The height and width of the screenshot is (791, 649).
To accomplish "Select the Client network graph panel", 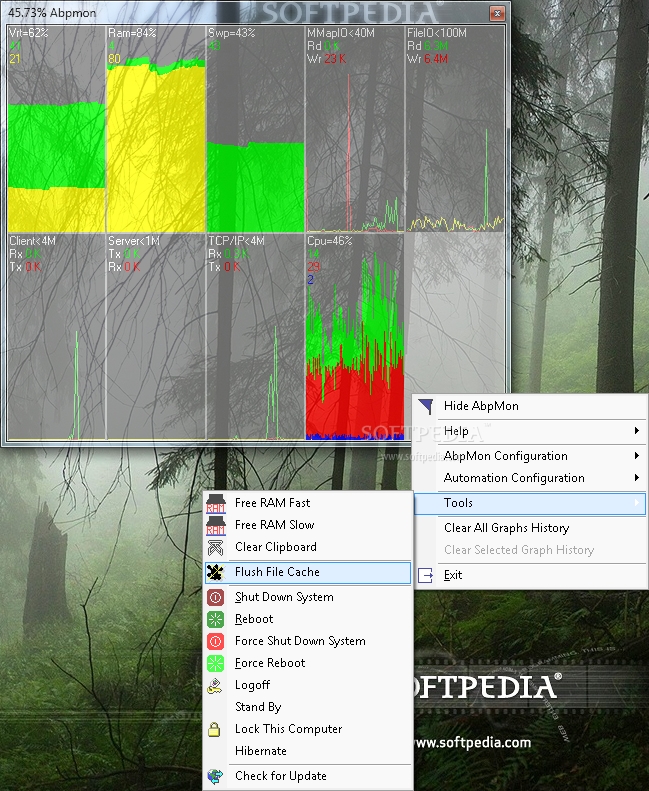I will pos(56,336).
